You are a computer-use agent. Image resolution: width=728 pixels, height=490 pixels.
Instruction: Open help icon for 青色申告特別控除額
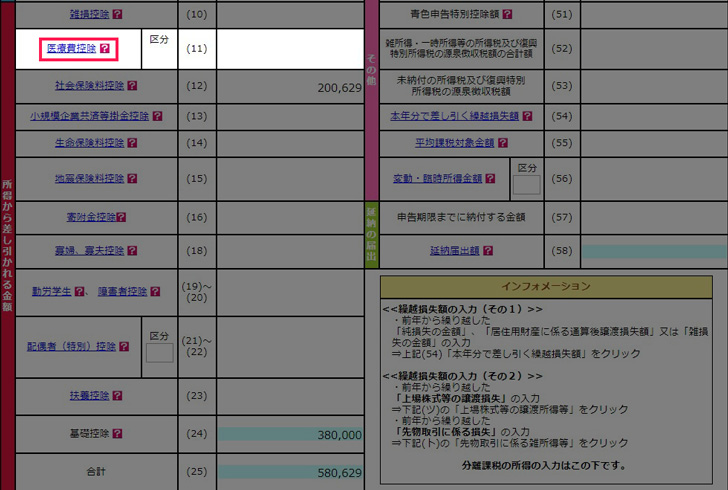[507, 14]
